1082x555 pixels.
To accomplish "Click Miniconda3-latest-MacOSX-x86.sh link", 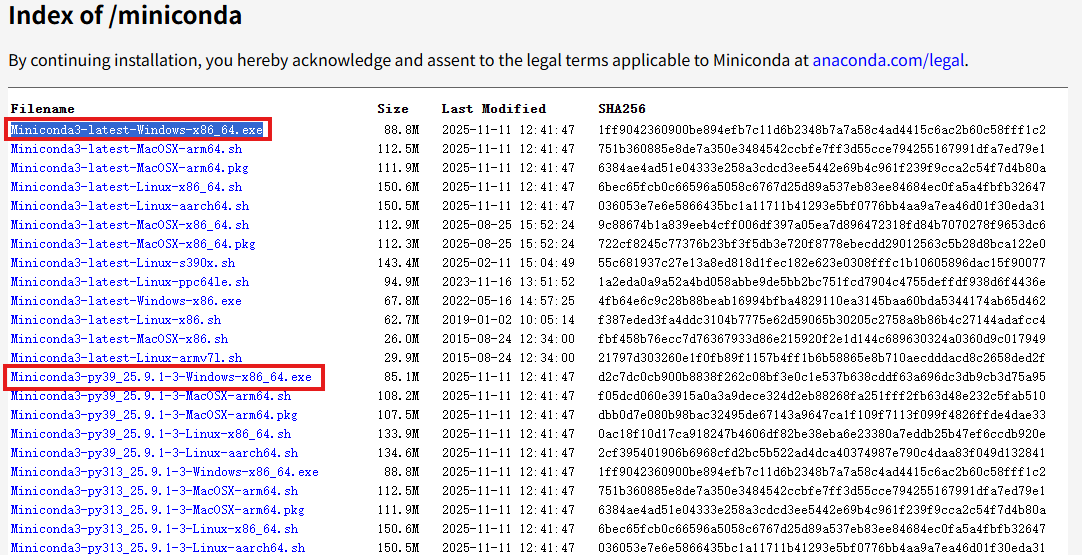I will 119,339.
